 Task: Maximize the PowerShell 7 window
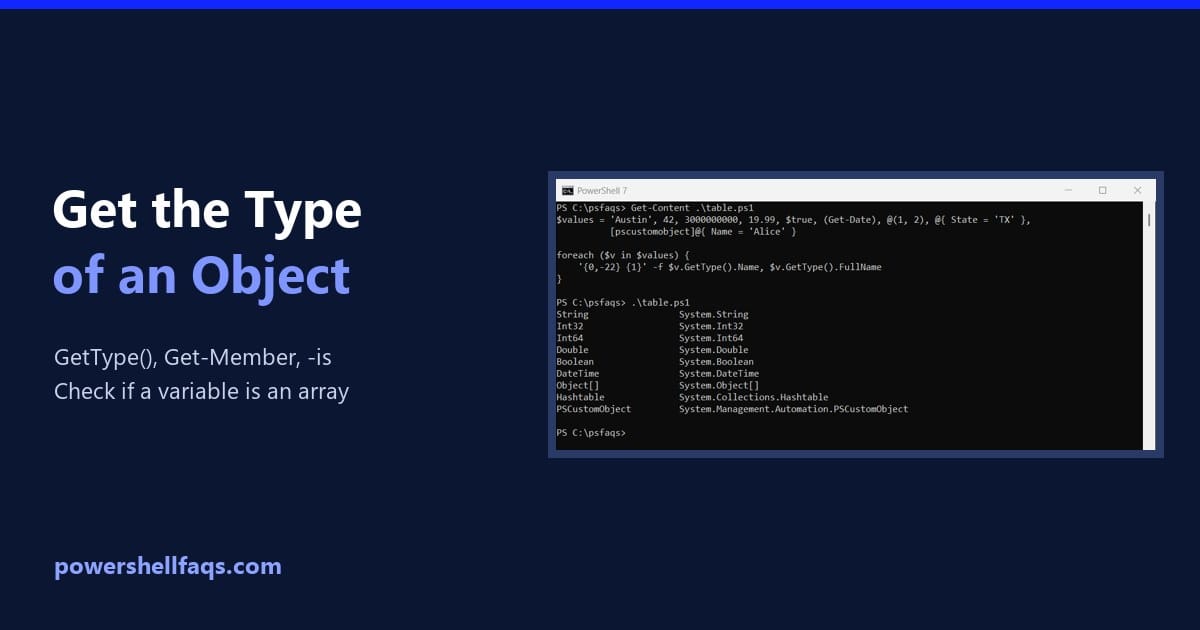click(x=1102, y=190)
